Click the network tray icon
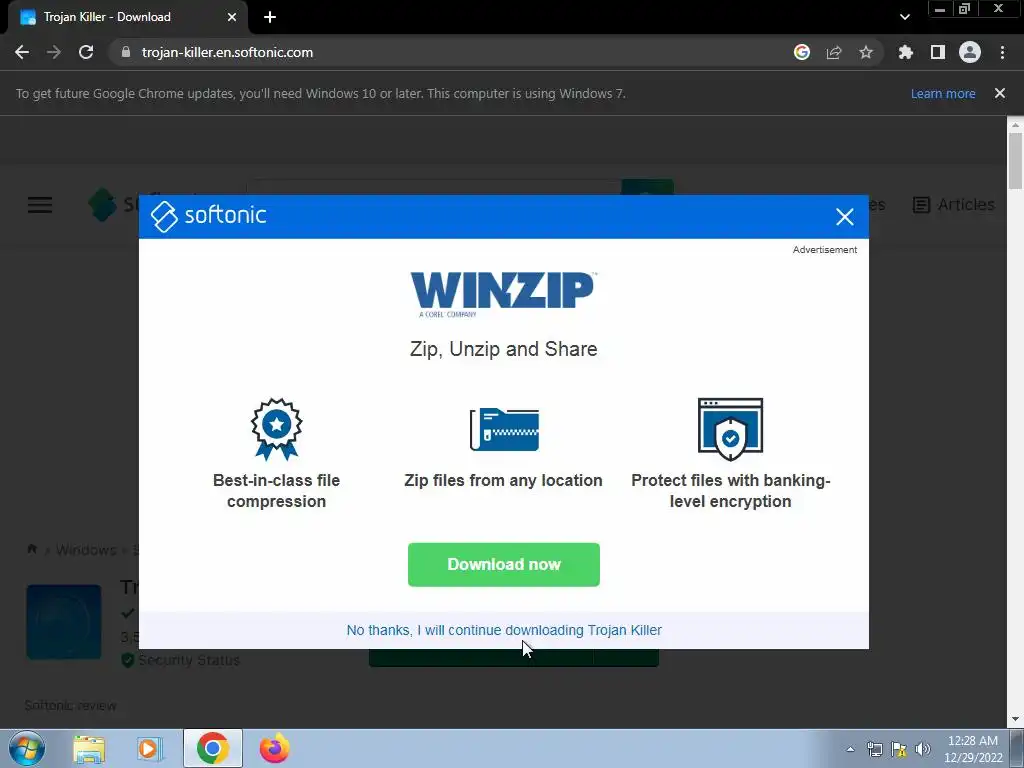The height and width of the screenshot is (768, 1024). [874, 749]
